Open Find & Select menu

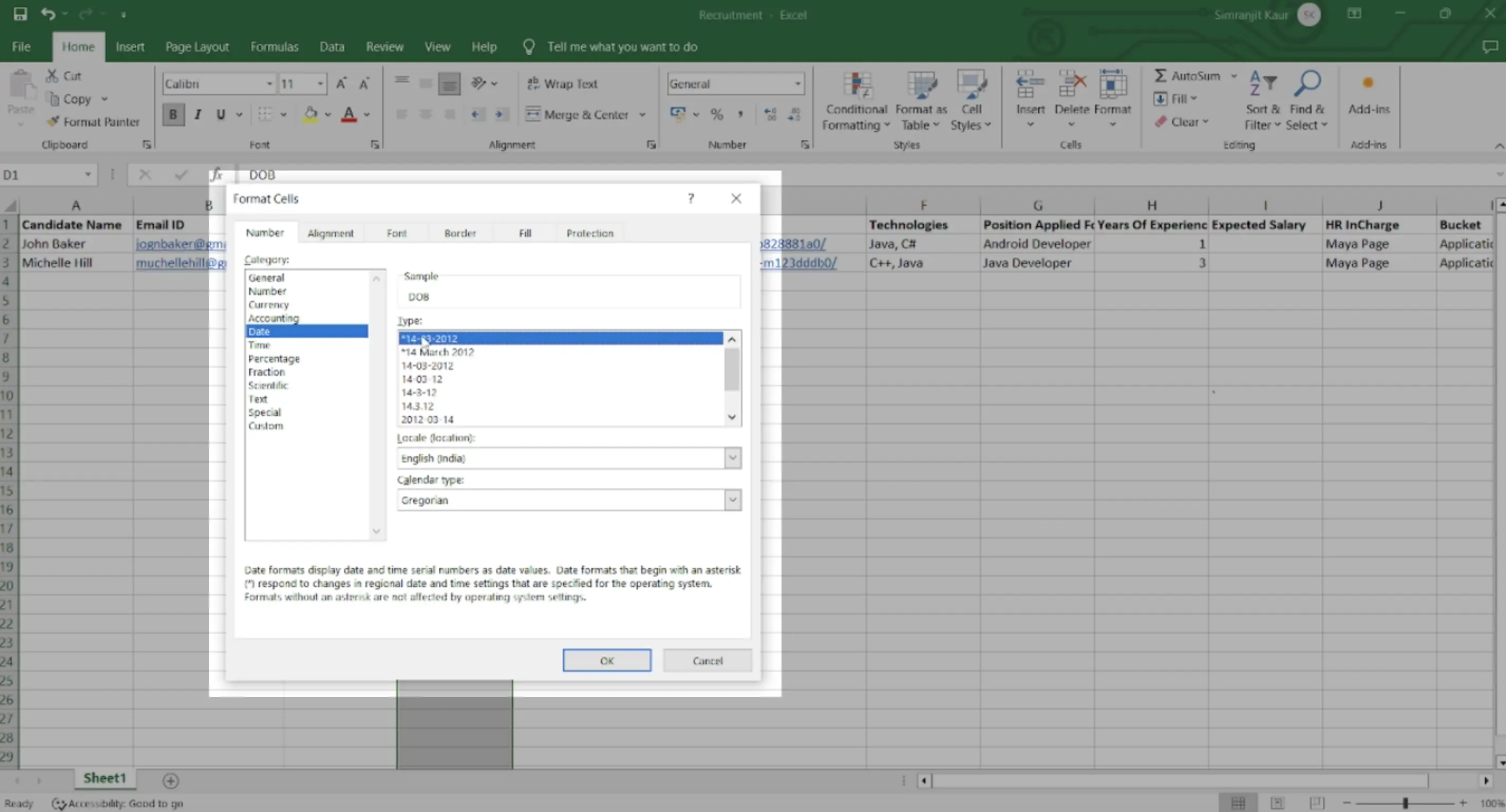[1306, 101]
